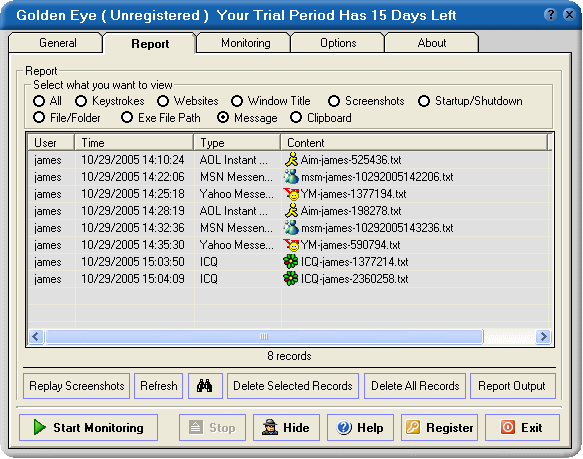
Task: Click the Hide button
Action: tap(286, 427)
